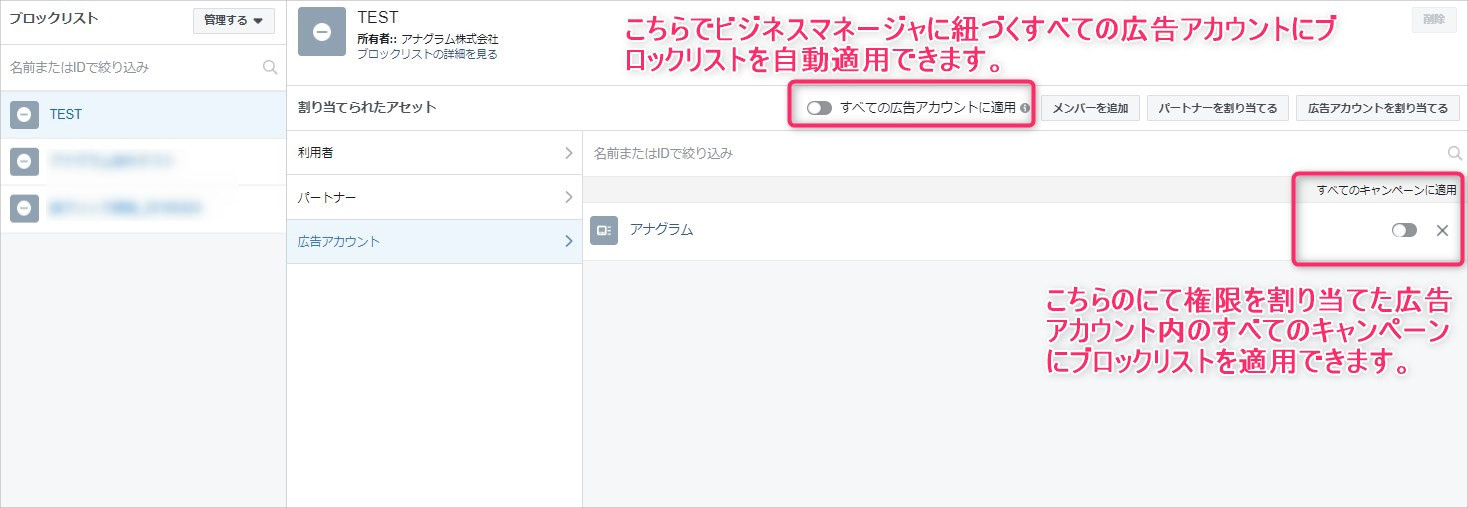This screenshot has width=1468, height=508.
Task: Open the ブロックリストの詳細を見る link
Action: coord(427,54)
